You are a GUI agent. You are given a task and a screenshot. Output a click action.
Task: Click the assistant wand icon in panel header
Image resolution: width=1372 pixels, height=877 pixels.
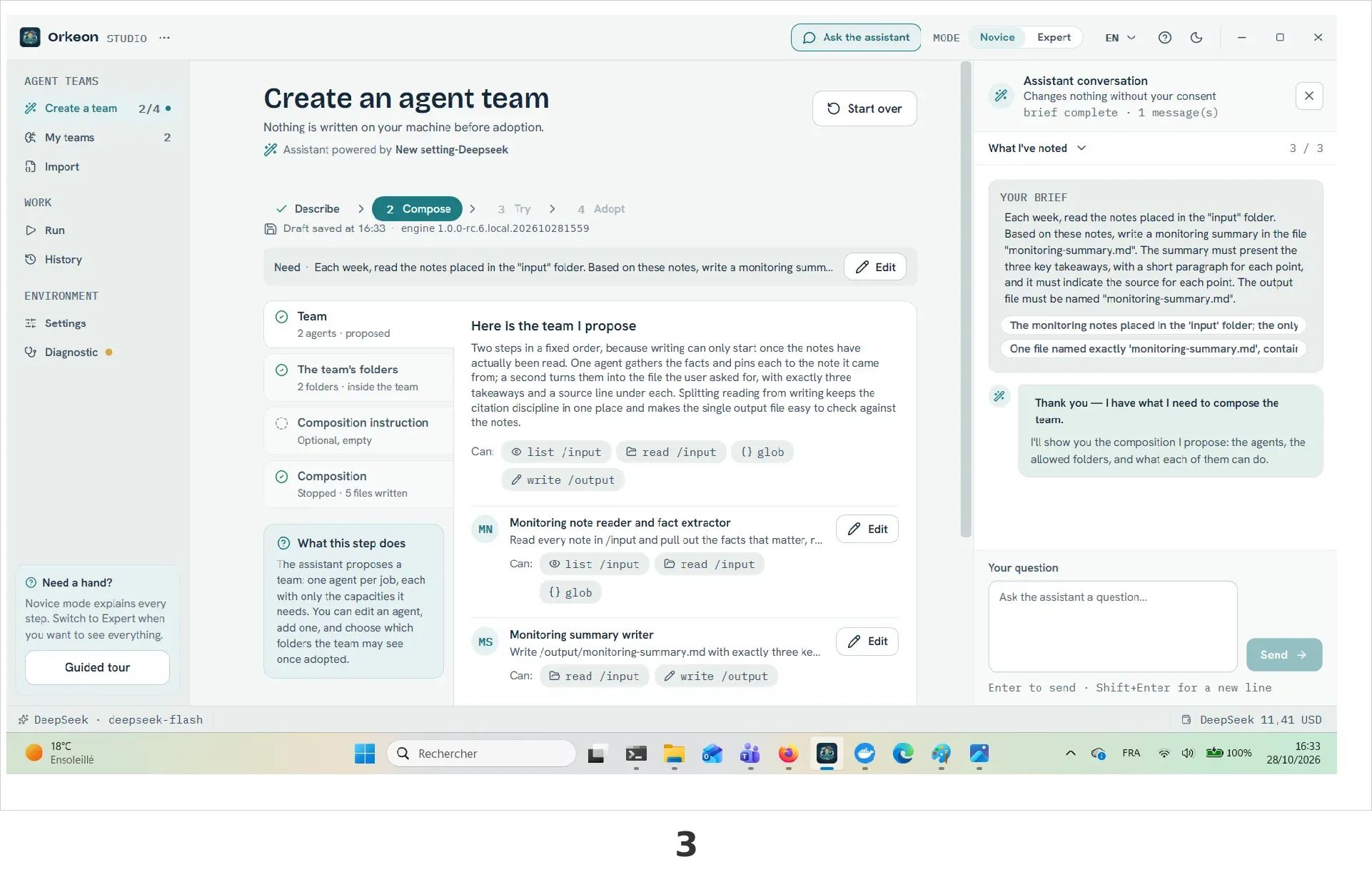pos(1002,95)
